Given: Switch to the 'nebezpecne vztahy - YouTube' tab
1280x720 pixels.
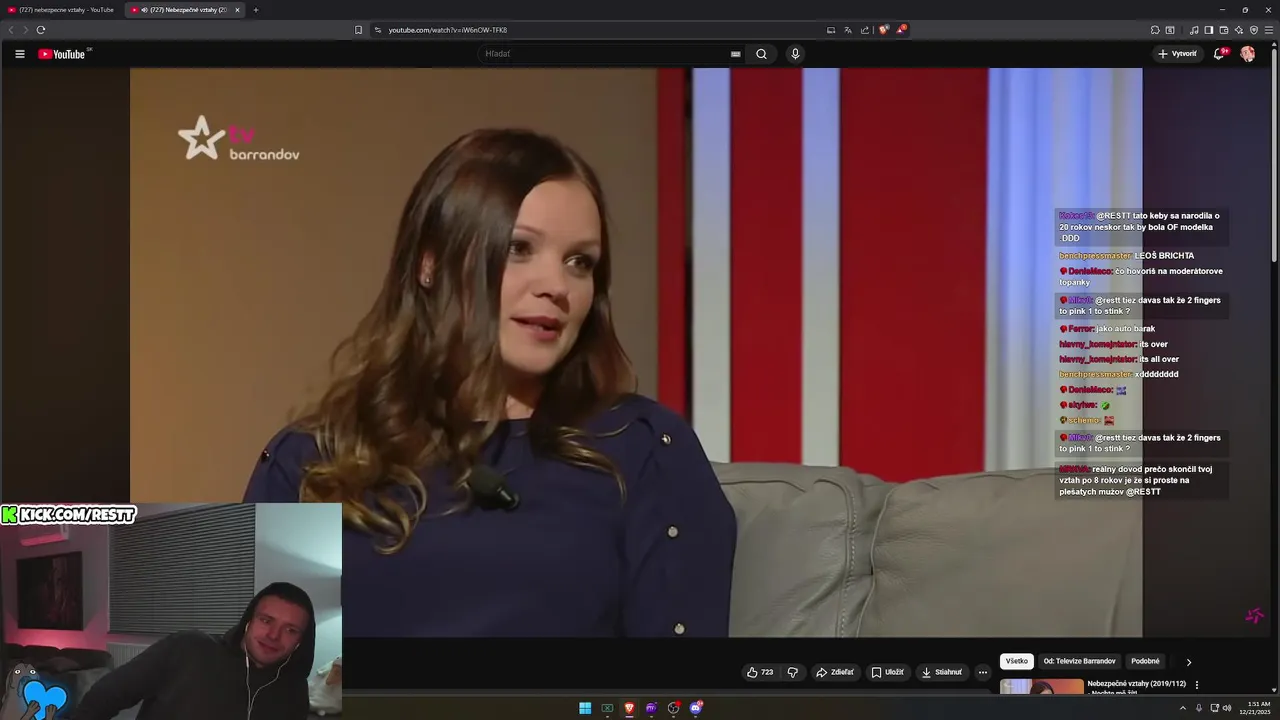Looking at the screenshot, I should (61, 10).
